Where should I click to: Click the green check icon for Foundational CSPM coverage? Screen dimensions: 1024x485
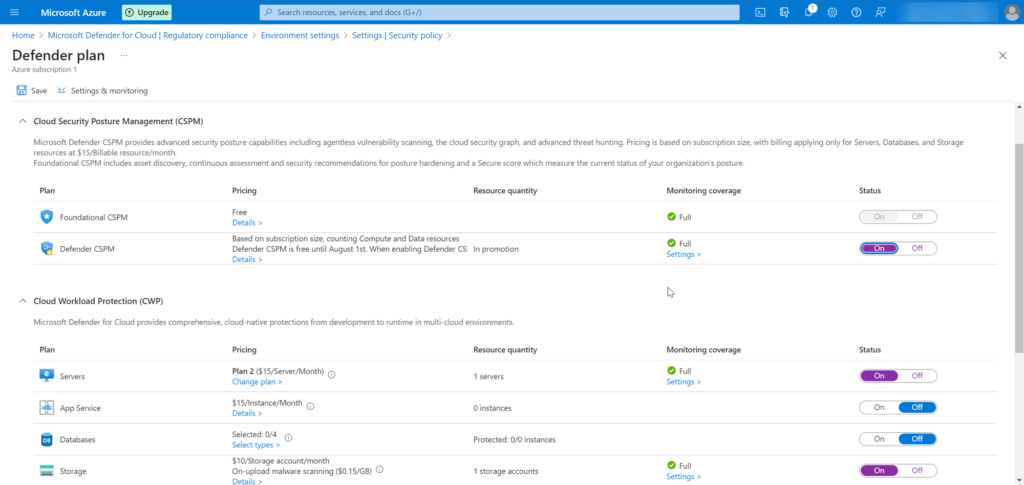coord(671,216)
